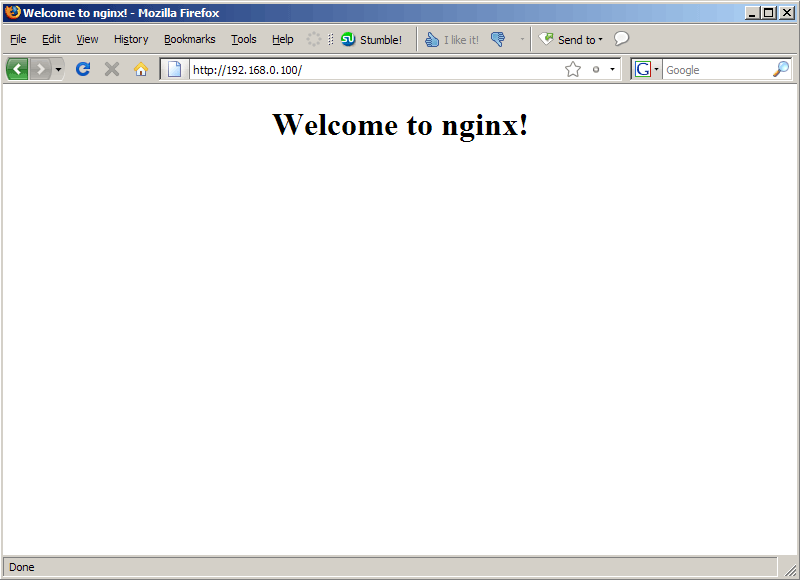Click the StumbleUpon toolbar grip handle
Image resolution: width=800 pixels, height=580 pixels.
coord(331,39)
